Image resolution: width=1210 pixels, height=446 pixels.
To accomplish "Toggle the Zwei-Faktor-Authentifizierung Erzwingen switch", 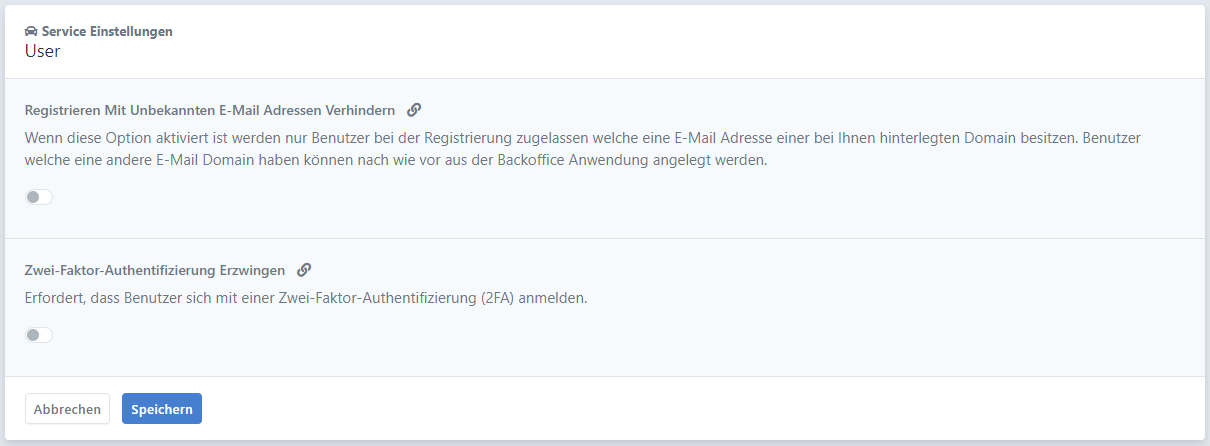I will click(39, 335).
